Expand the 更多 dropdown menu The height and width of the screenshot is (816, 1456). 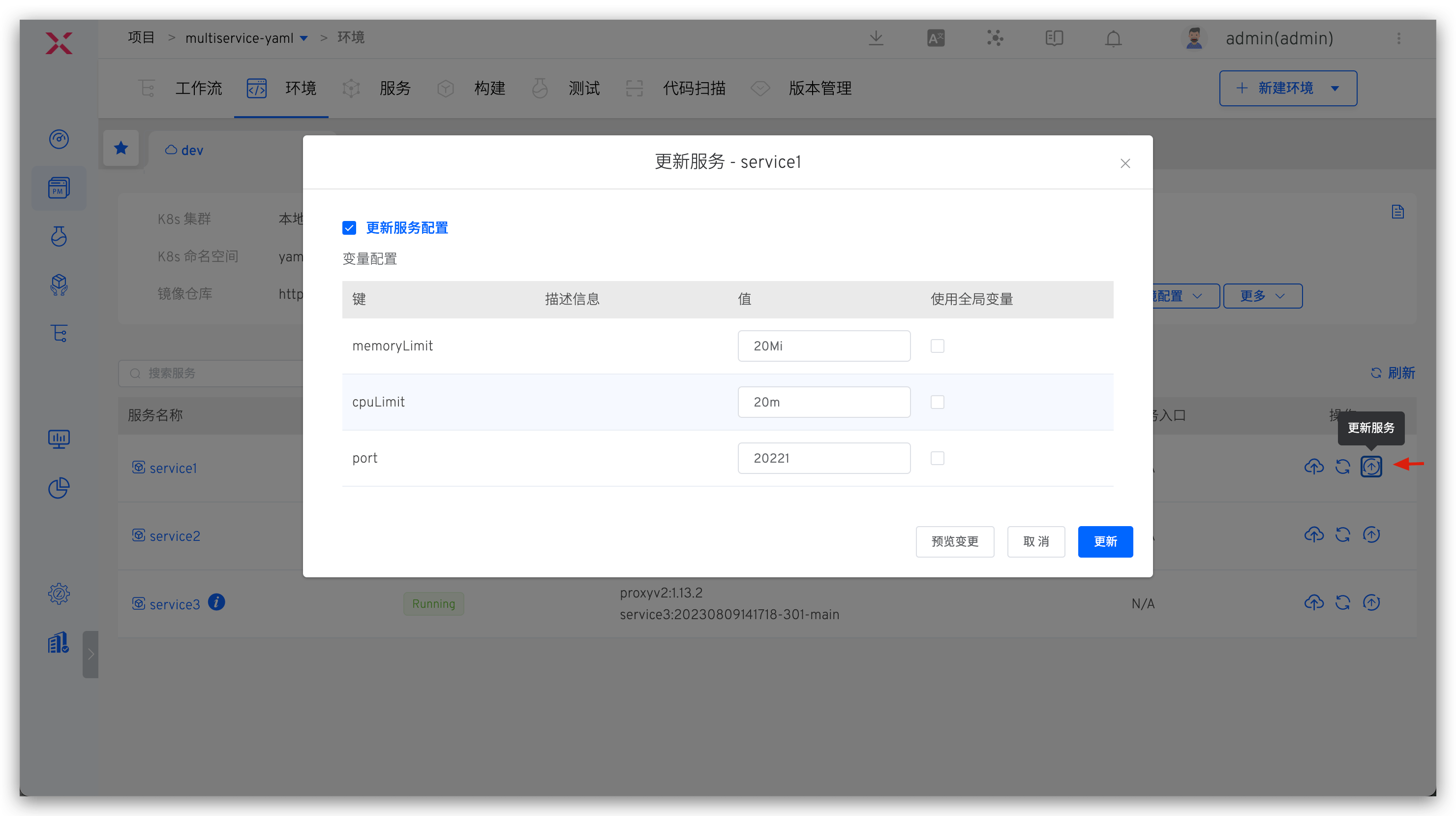point(1262,296)
